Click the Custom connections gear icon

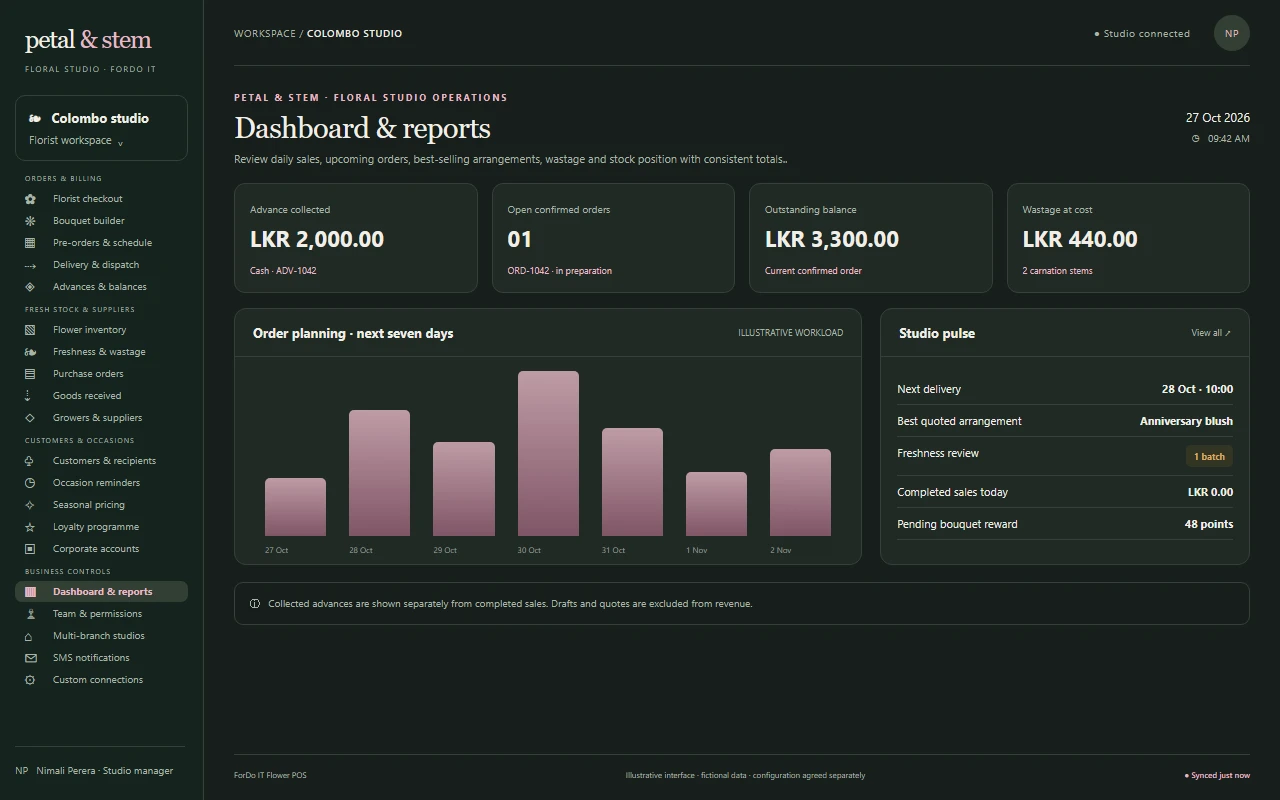tap(30, 680)
